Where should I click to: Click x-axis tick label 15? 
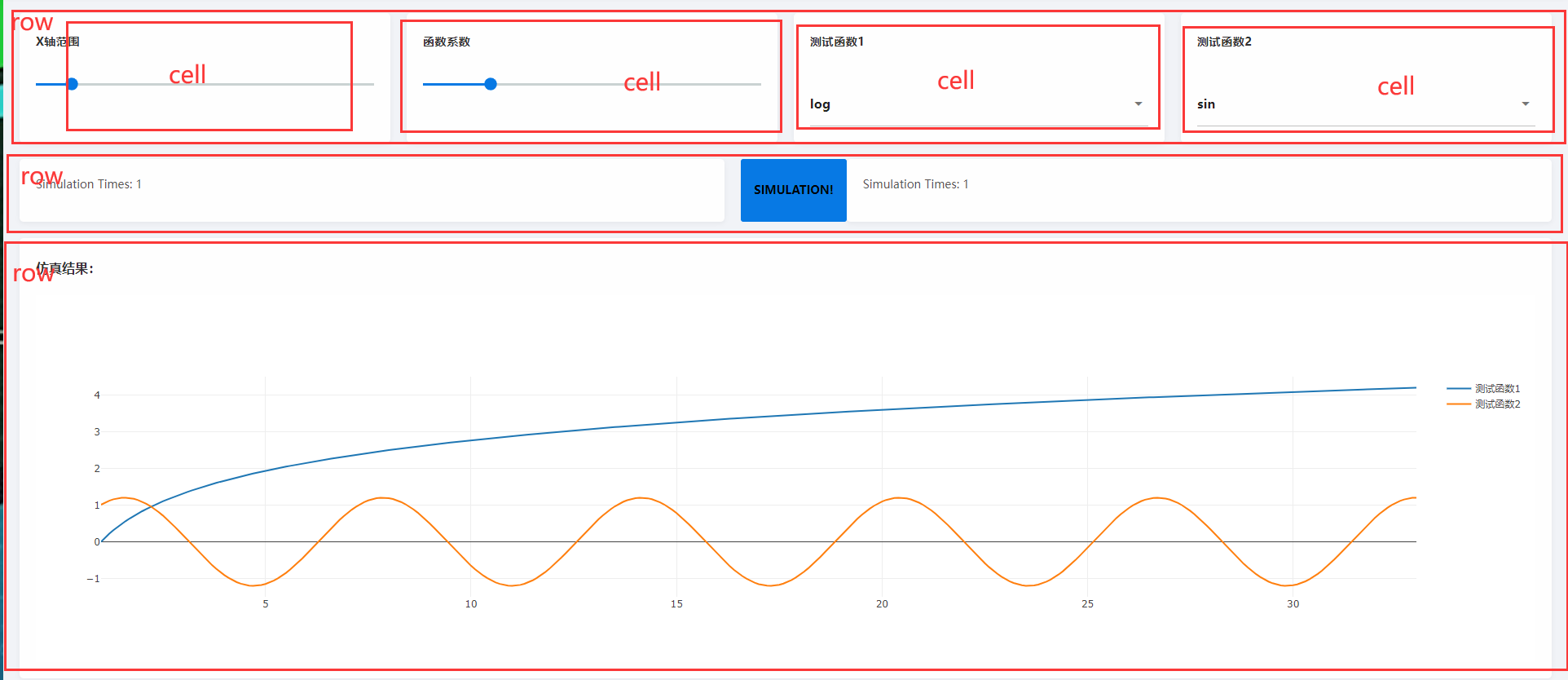point(676,604)
